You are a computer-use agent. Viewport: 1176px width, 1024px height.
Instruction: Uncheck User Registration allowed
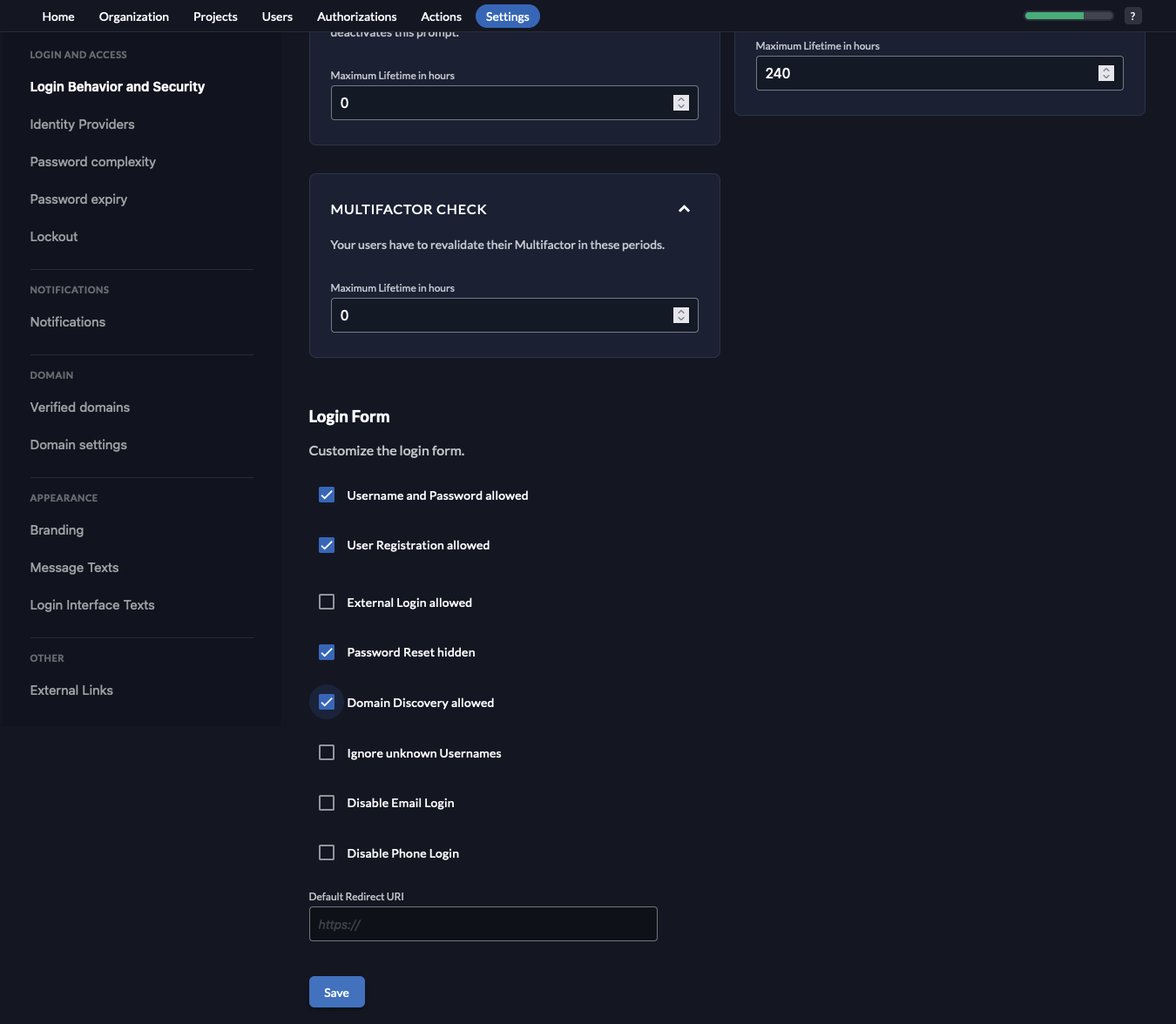point(326,544)
